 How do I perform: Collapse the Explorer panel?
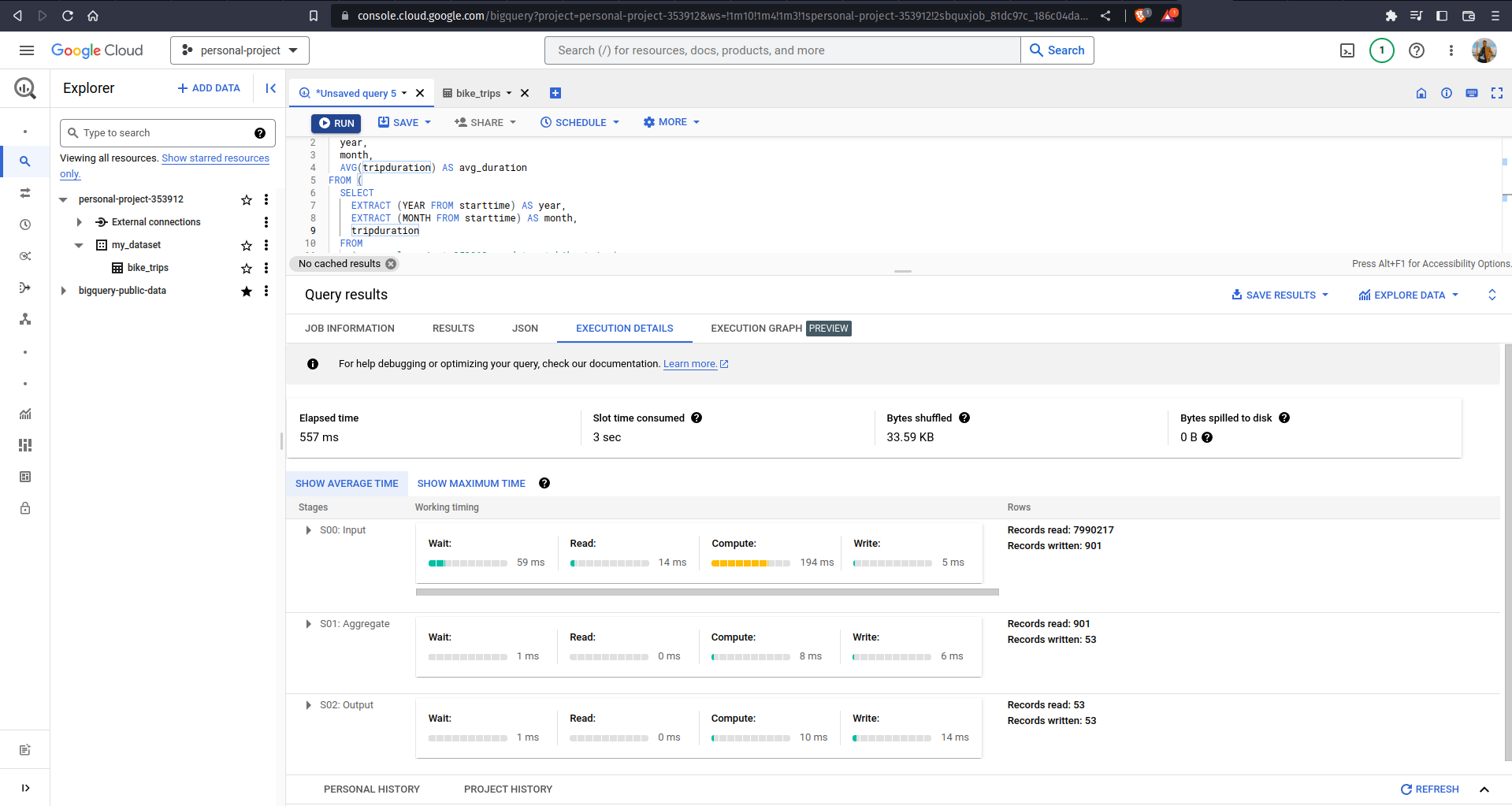270,88
